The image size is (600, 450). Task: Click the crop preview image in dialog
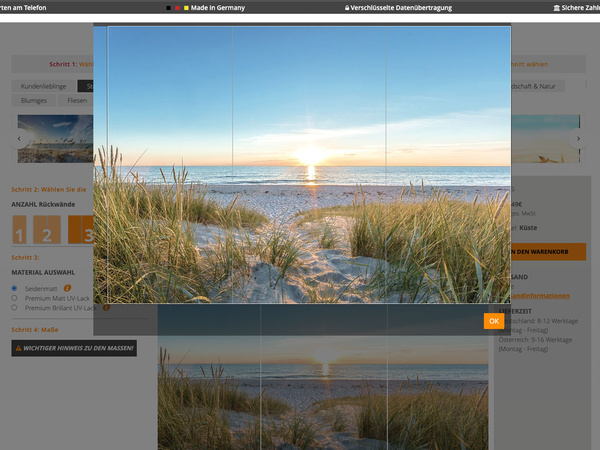click(x=302, y=165)
